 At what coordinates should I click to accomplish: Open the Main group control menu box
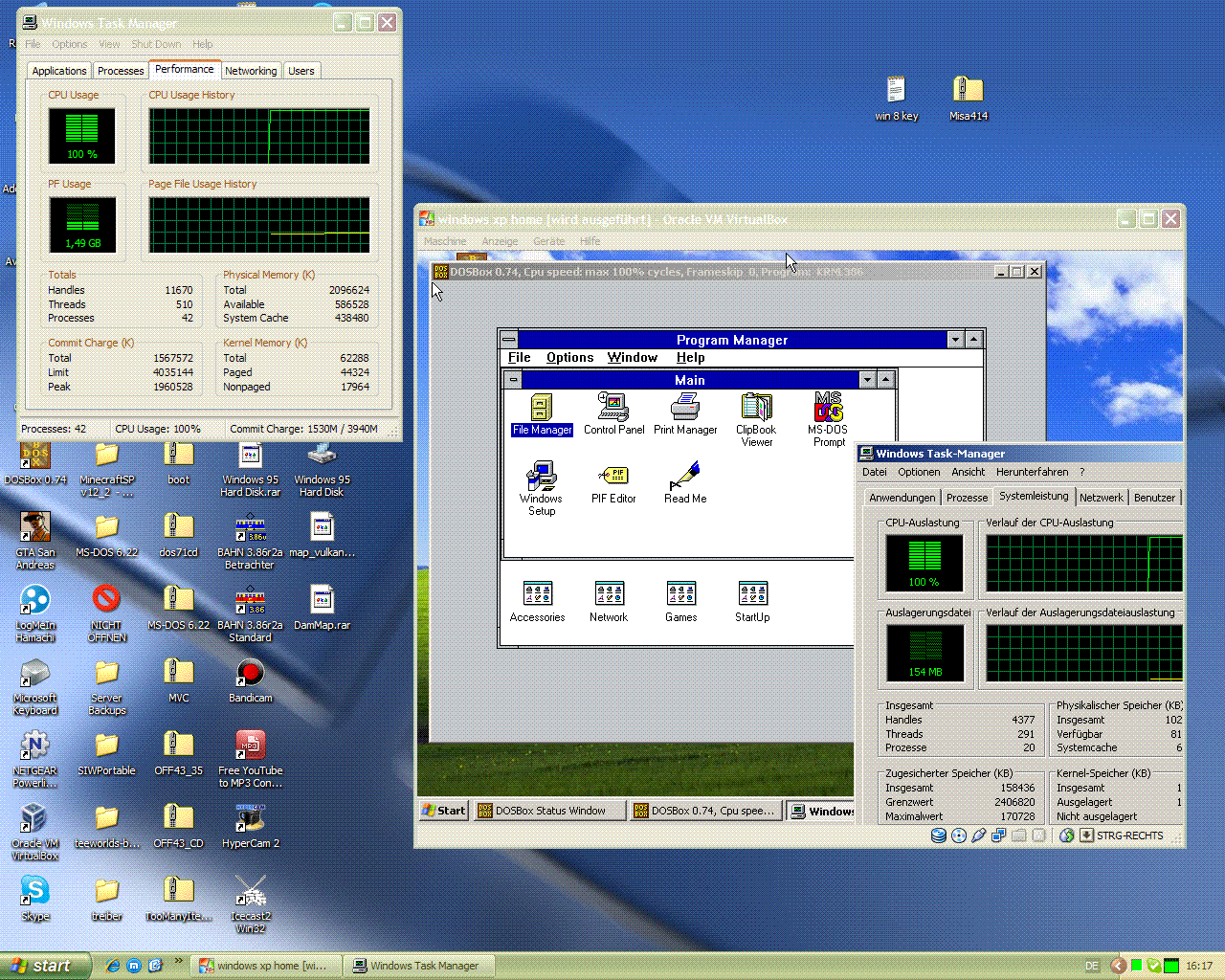513,380
